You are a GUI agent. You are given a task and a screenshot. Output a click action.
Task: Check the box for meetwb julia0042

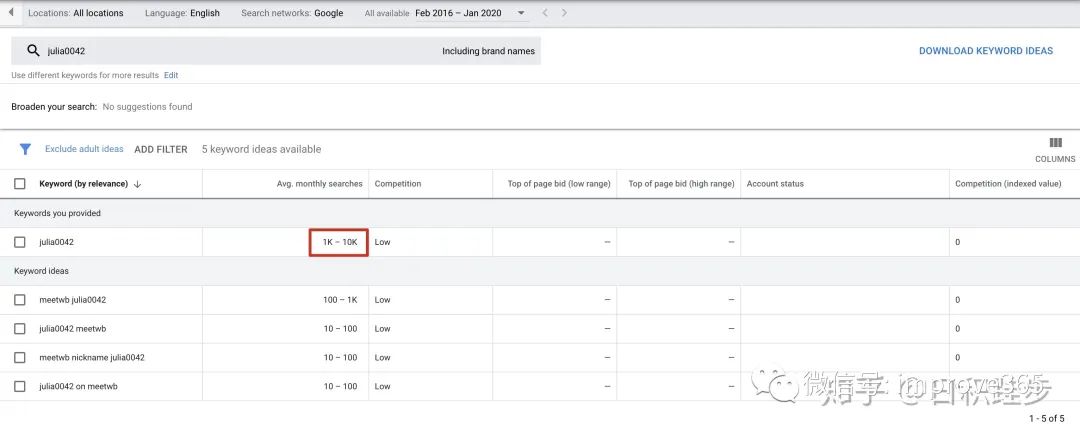tap(20, 300)
